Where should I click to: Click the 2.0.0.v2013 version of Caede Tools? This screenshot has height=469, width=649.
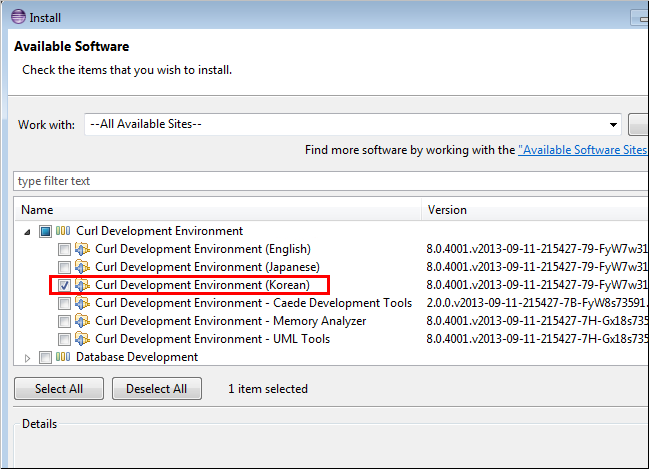(x=537, y=303)
